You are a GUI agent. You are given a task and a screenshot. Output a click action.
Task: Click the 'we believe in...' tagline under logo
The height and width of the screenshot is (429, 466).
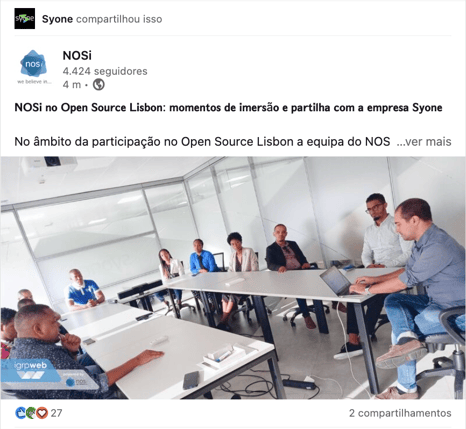(34, 82)
